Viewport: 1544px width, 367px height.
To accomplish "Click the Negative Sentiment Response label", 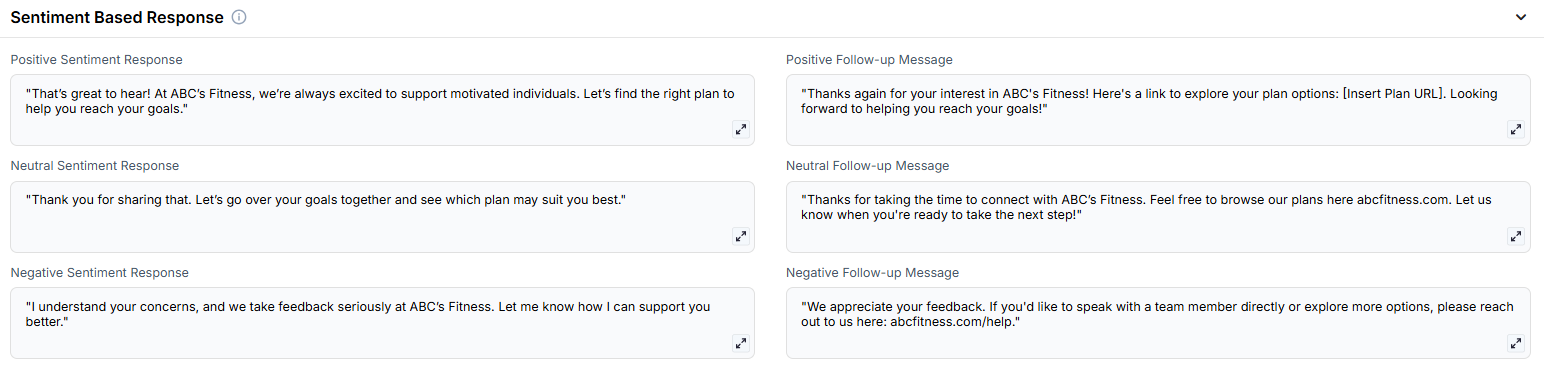I will (x=99, y=272).
